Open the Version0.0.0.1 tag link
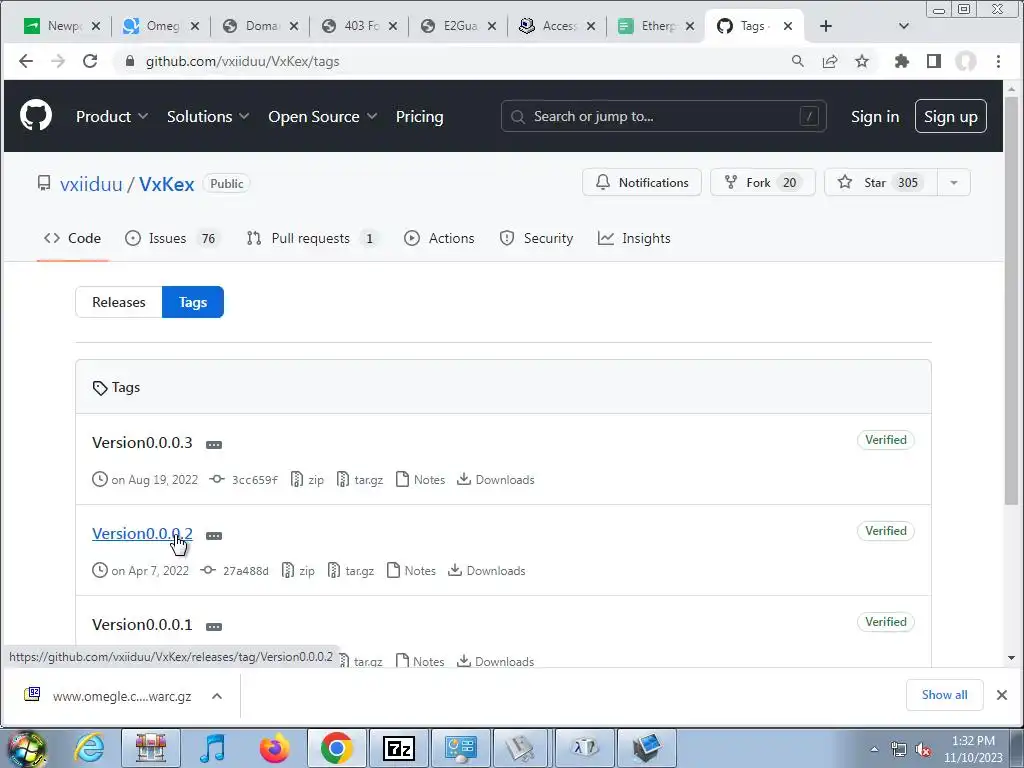The image size is (1024, 768). click(142, 625)
